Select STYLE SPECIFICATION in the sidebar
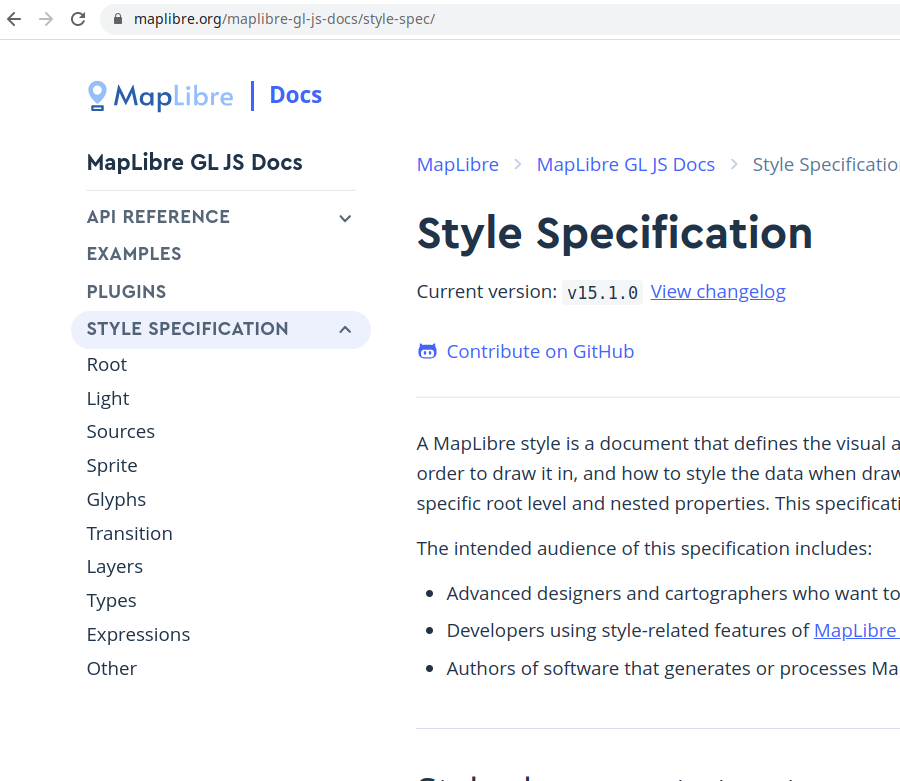Viewport: 900px width, 781px height. point(188,329)
